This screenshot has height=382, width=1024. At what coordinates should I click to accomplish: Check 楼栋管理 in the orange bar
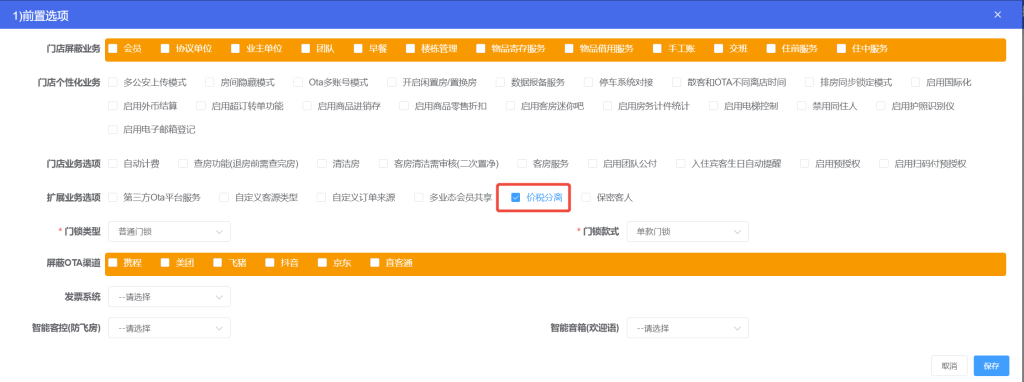411,48
